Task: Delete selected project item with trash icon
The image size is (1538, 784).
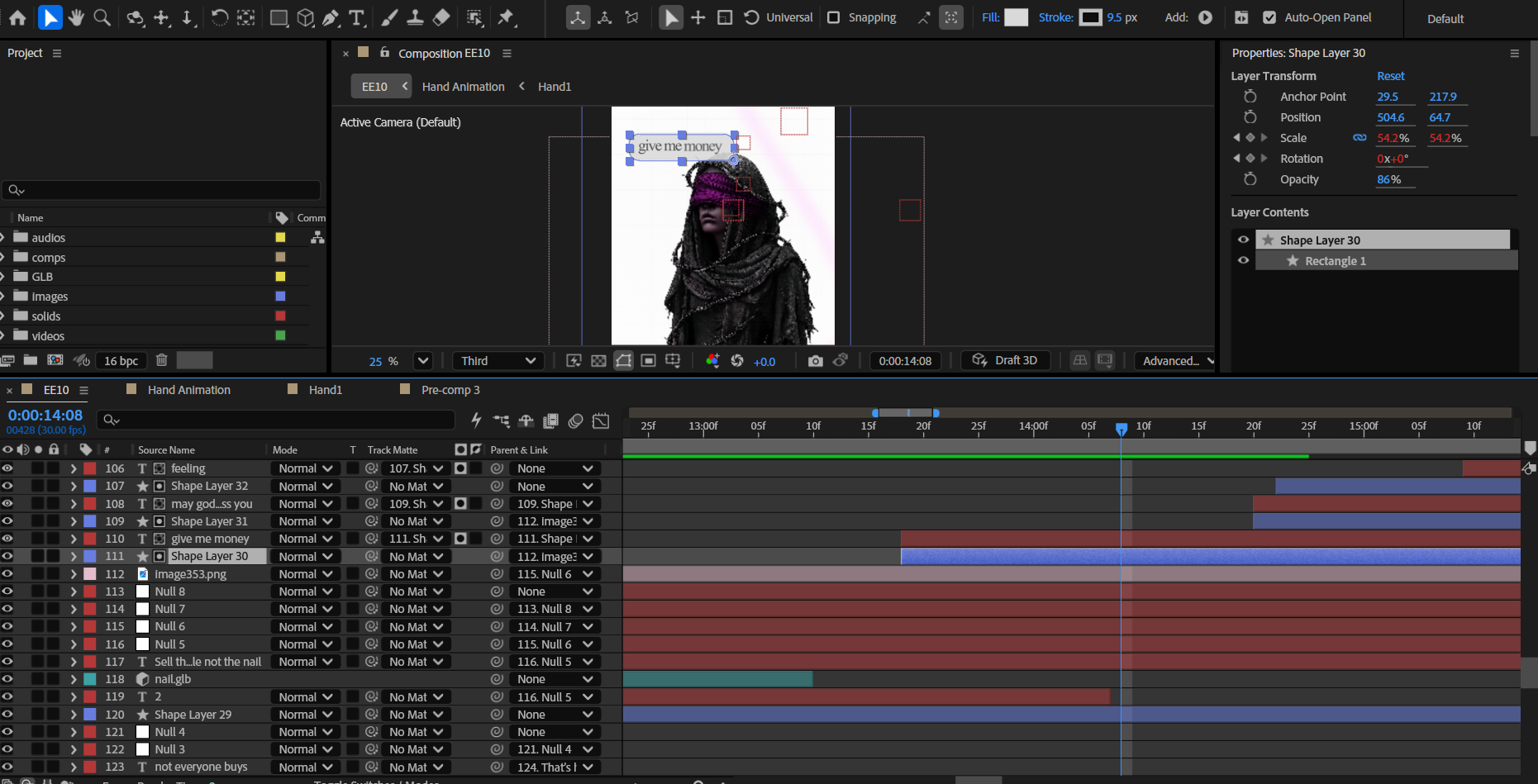Action: [x=162, y=360]
